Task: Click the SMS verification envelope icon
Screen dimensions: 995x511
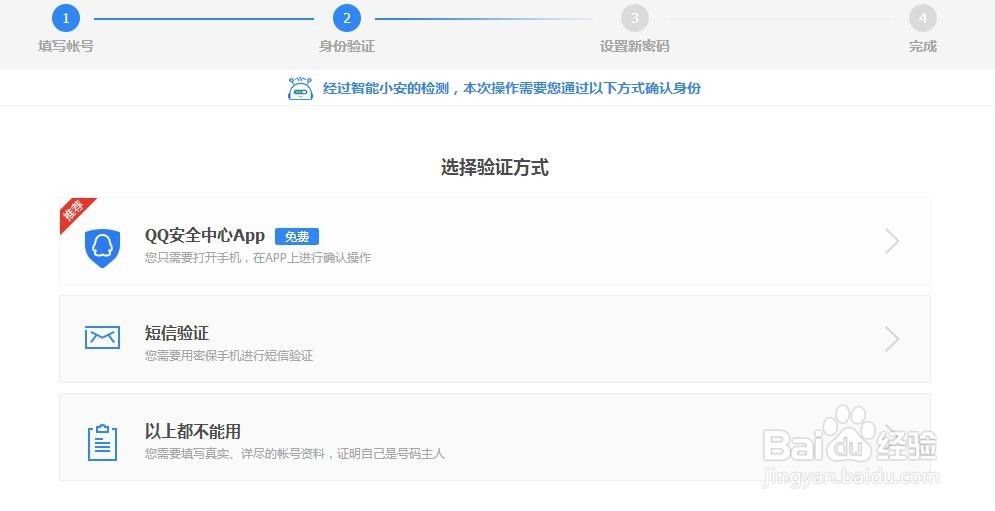Action: tap(102, 338)
